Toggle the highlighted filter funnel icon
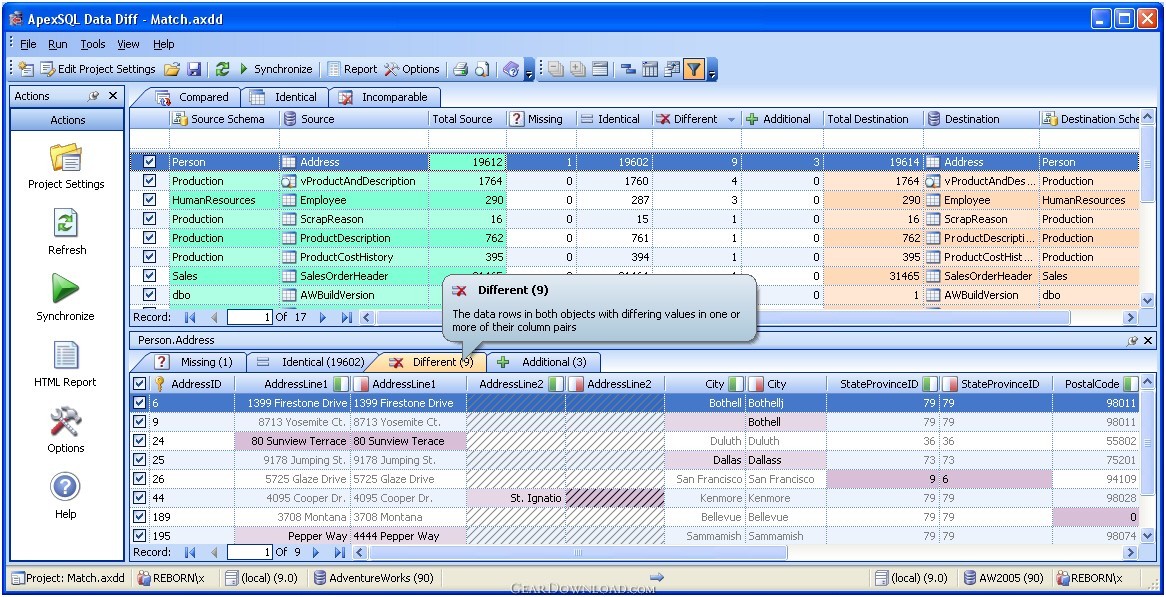 [693, 69]
